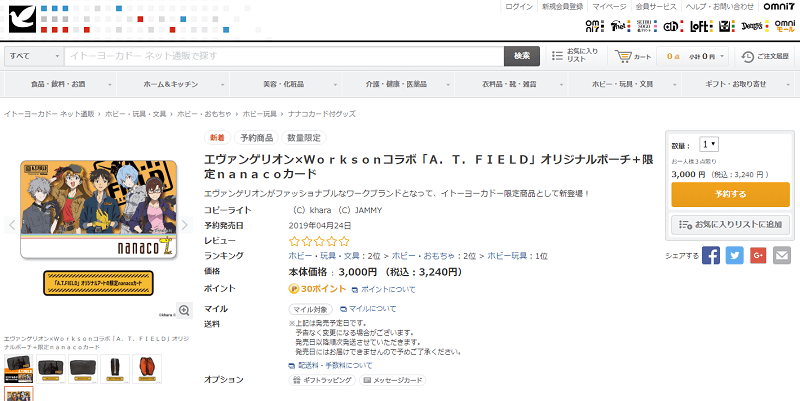Click the Ito-Yokado dove logo
Screen dimensions: 800x401
coord(22,19)
